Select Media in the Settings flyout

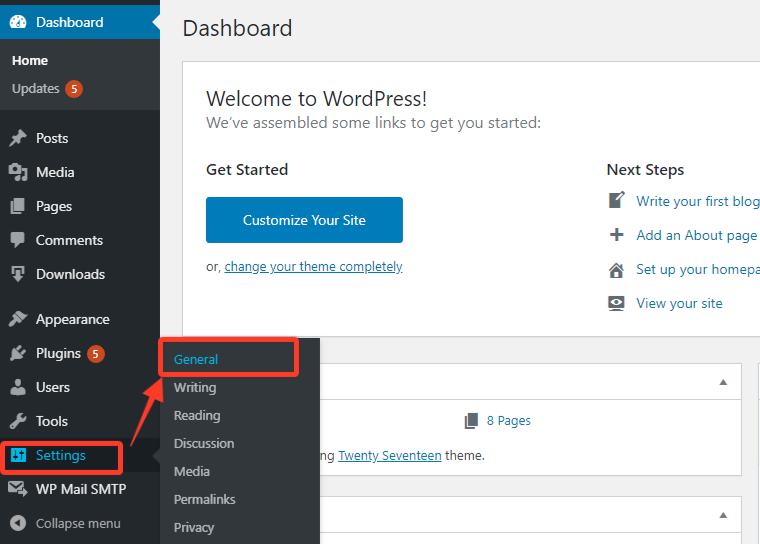191,471
